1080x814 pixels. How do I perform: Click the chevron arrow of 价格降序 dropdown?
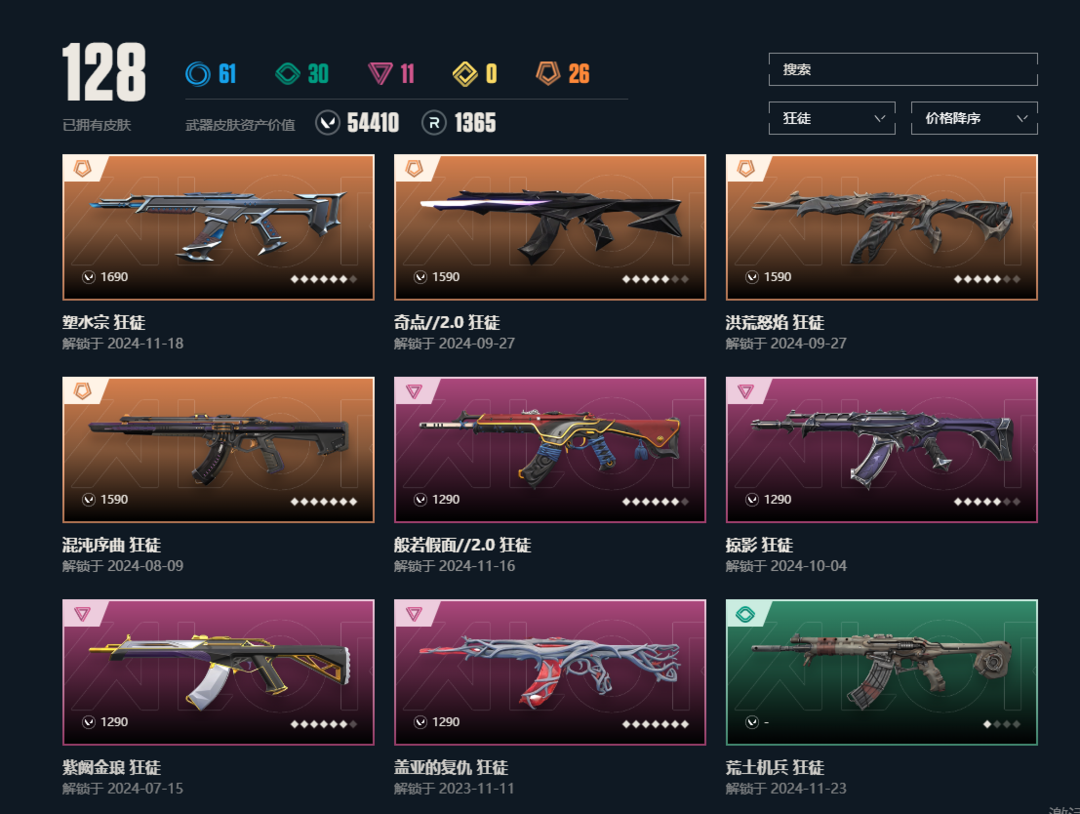[1022, 118]
